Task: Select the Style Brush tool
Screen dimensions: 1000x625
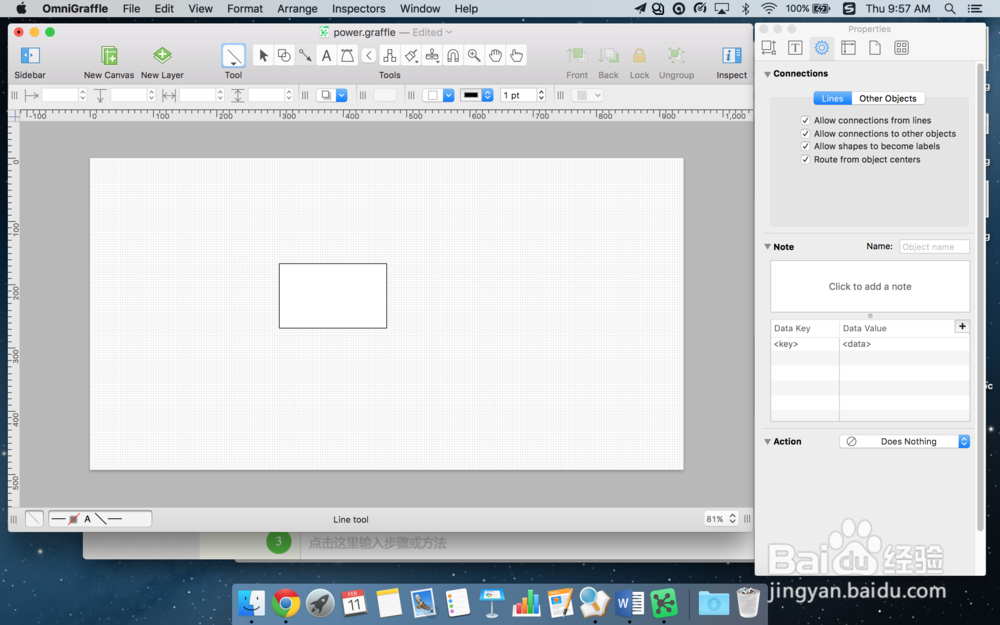Action: coord(411,56)
